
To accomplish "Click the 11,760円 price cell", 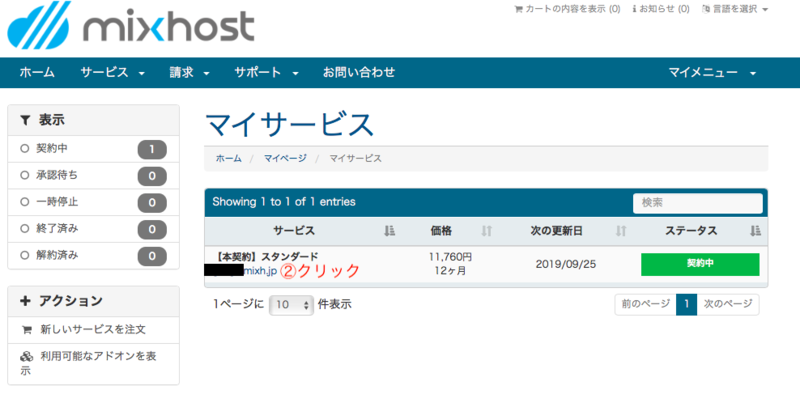I will (451, 257).
